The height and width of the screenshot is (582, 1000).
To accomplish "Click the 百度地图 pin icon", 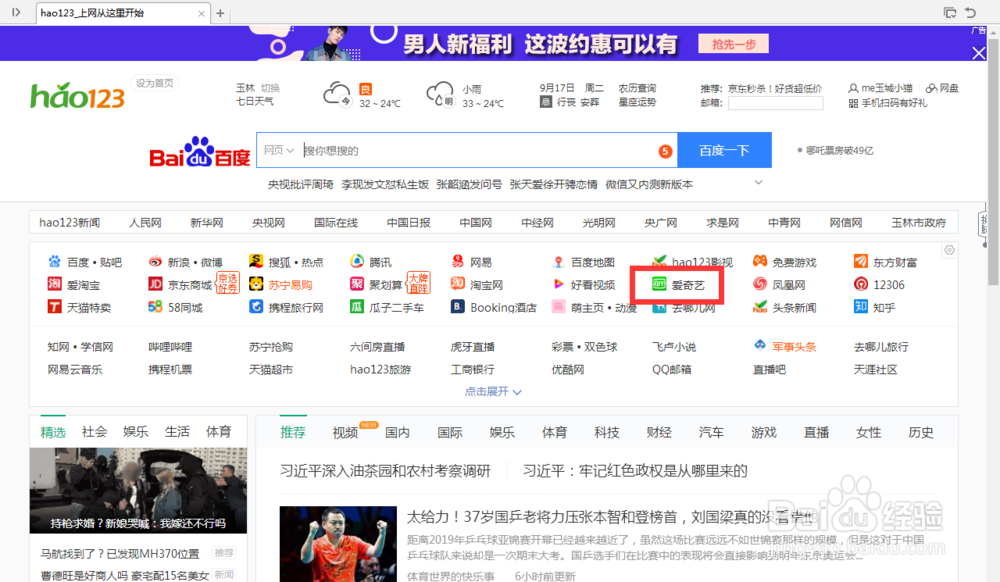I will [558, 261].
